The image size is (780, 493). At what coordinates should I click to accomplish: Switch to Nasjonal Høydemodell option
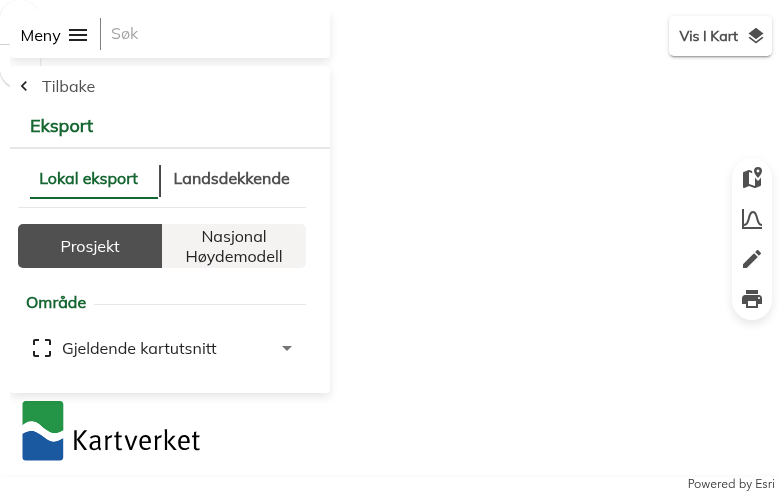[234, 246]
